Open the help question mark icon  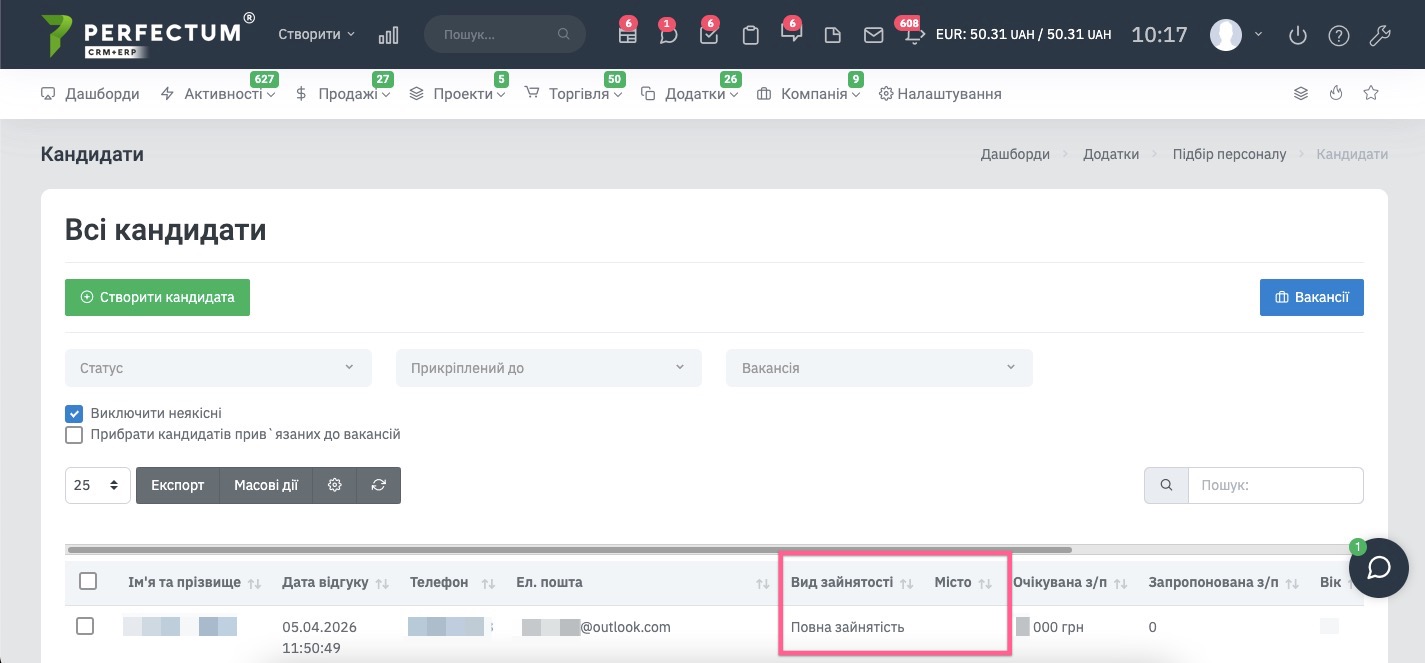1338,35
